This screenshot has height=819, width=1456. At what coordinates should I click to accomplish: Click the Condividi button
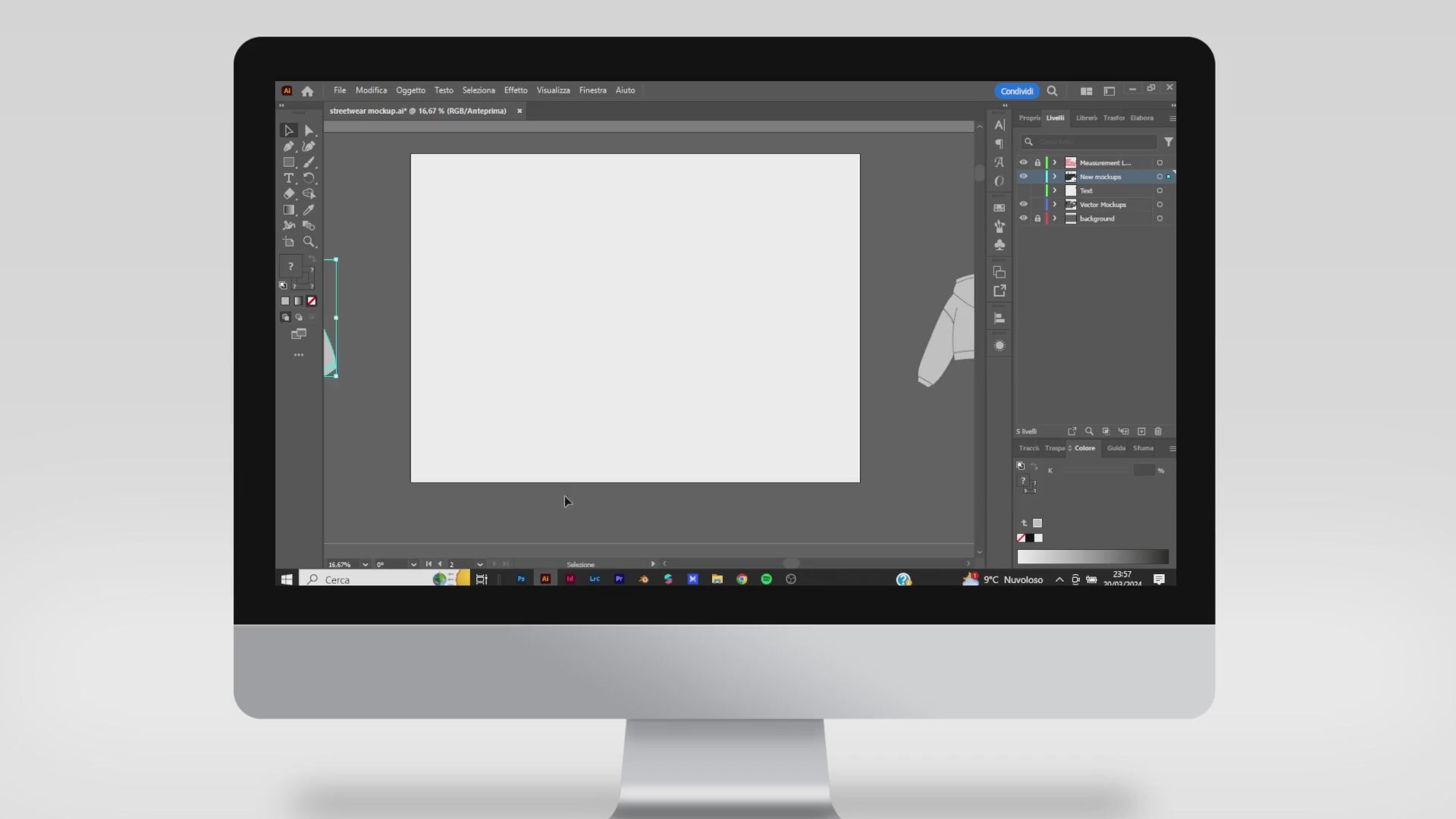[x=1017, y=90]
